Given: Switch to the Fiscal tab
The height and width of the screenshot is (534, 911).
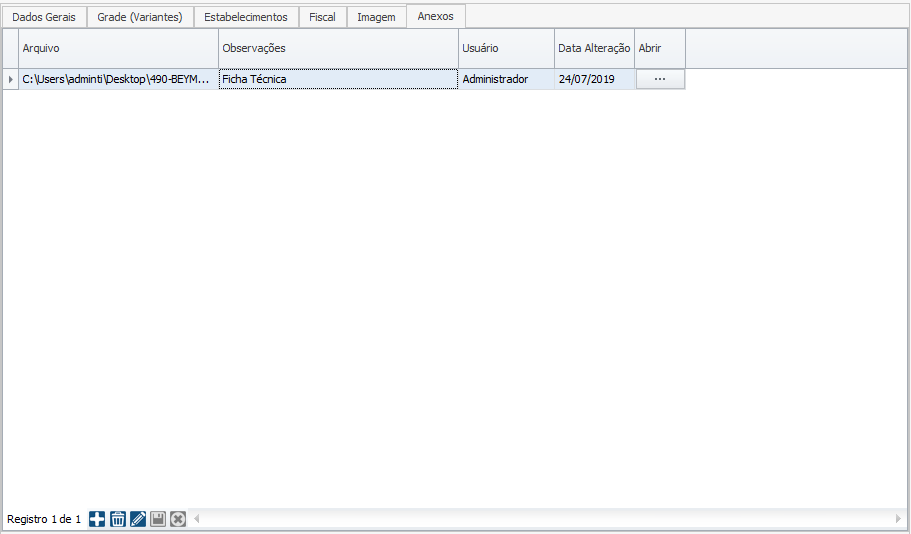Looking at the screenshot, I should pos(322,17).
